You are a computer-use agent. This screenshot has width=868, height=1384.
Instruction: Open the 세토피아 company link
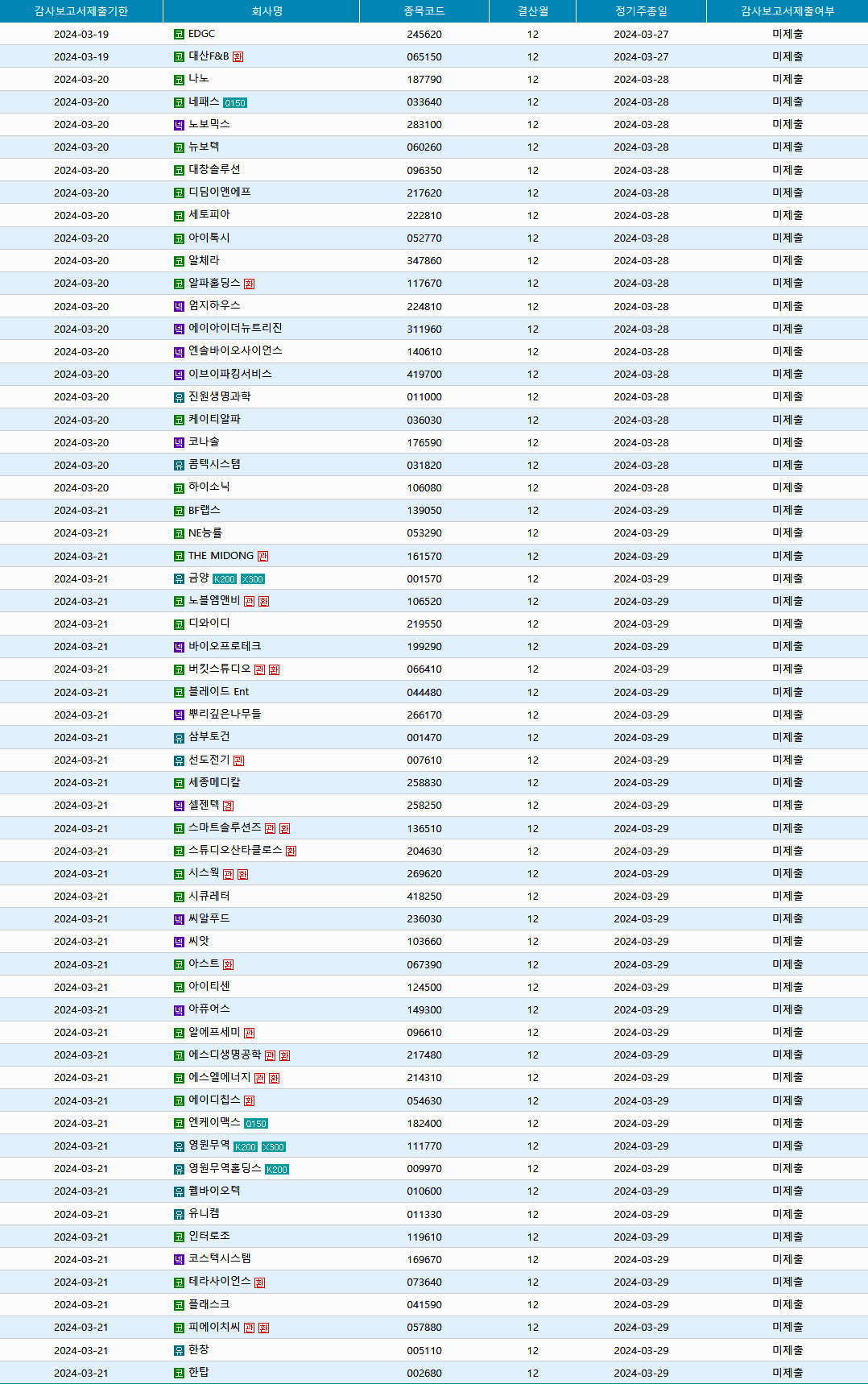click(209, 214)
